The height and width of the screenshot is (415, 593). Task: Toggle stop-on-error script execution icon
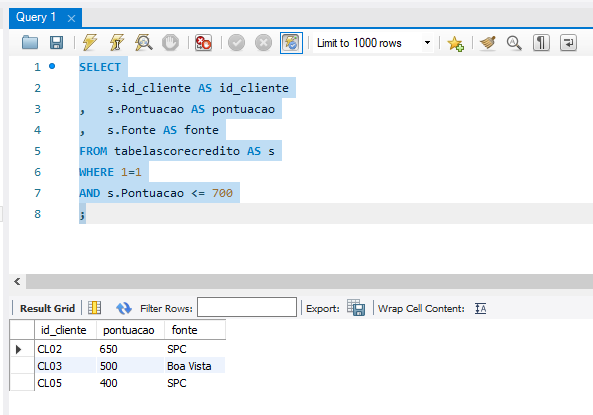(203, 43)
